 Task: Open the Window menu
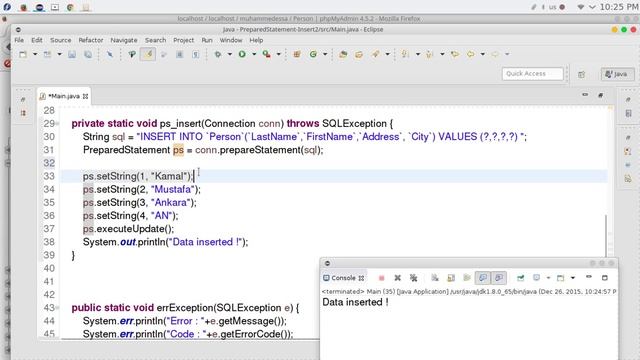(231, 40)
